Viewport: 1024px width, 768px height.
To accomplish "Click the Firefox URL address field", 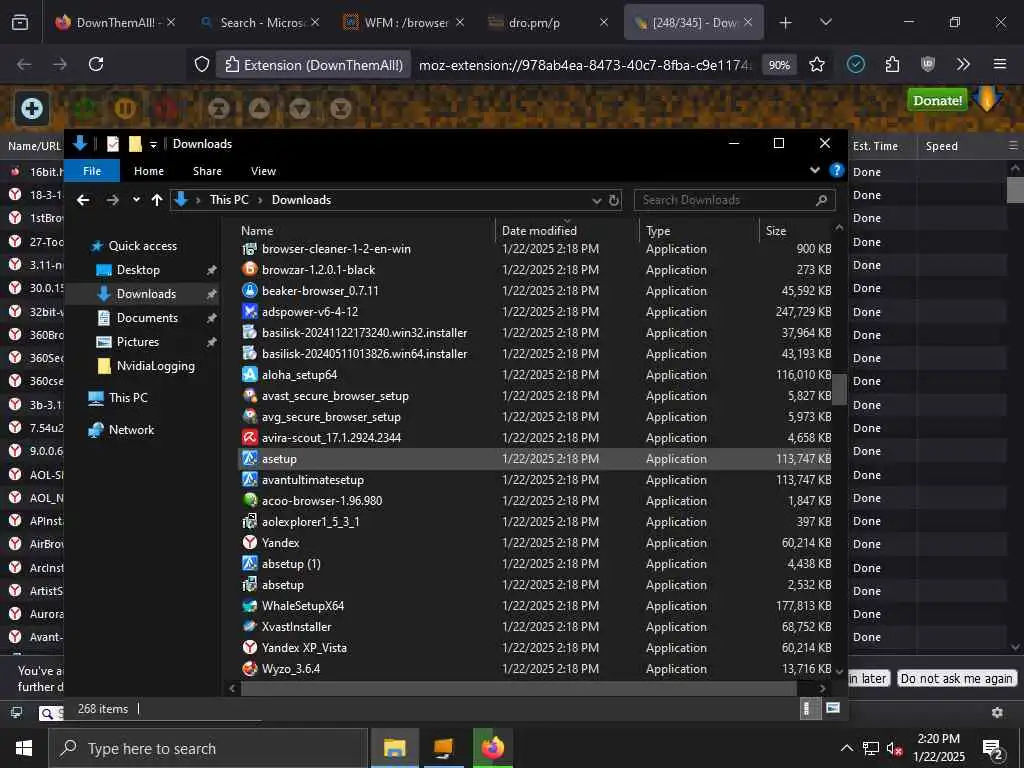I will [x=584, y=65].
